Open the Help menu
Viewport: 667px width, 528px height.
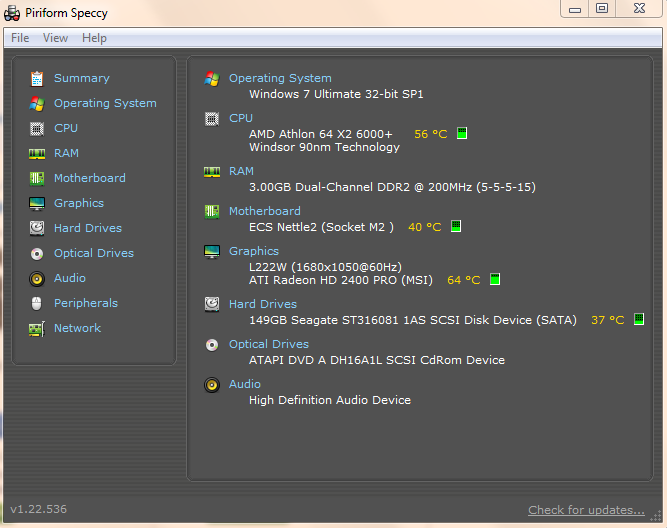pos(94,38)
